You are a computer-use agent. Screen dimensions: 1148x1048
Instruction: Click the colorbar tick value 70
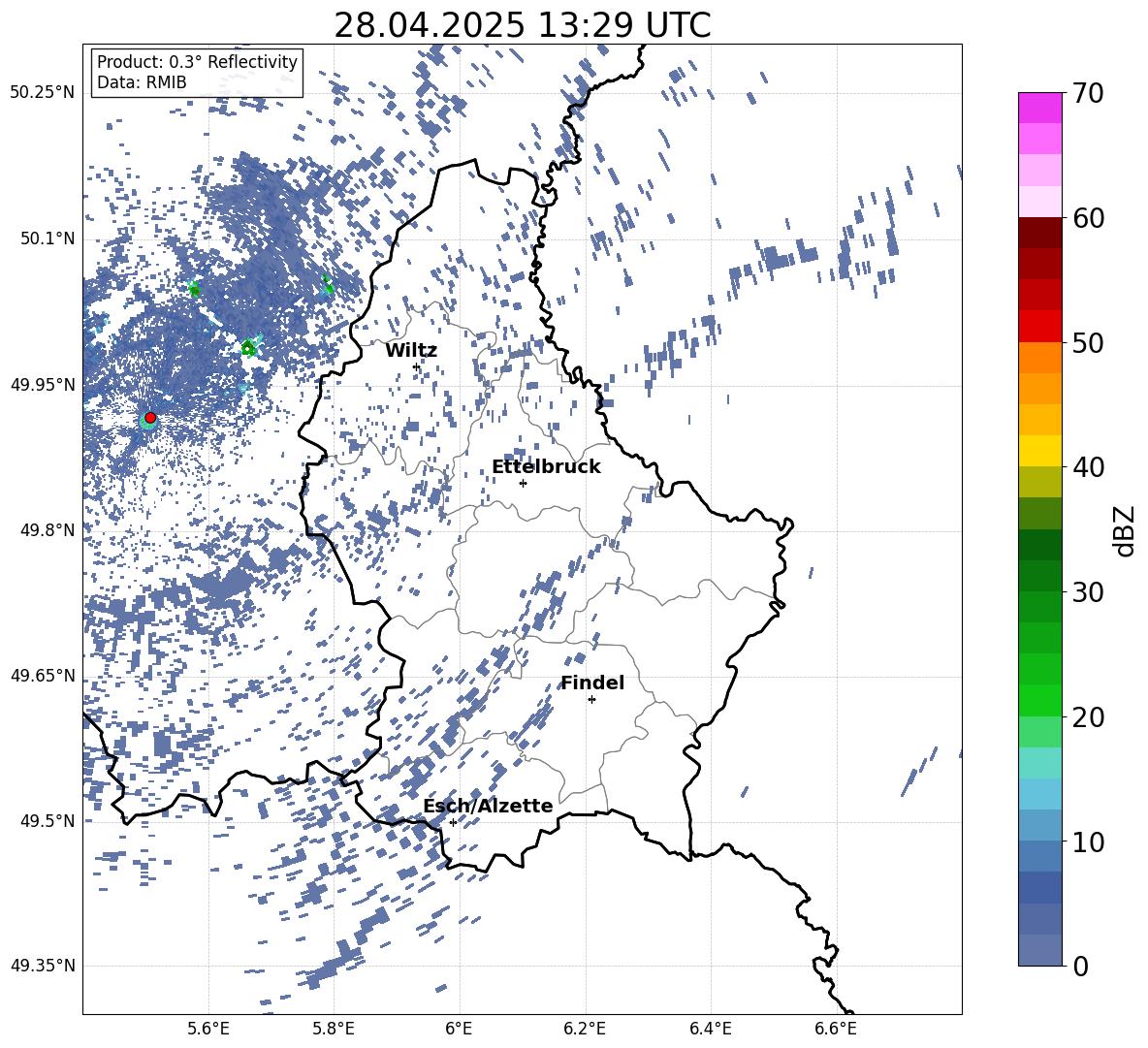pyautogui.click(x=1088, y=93)
